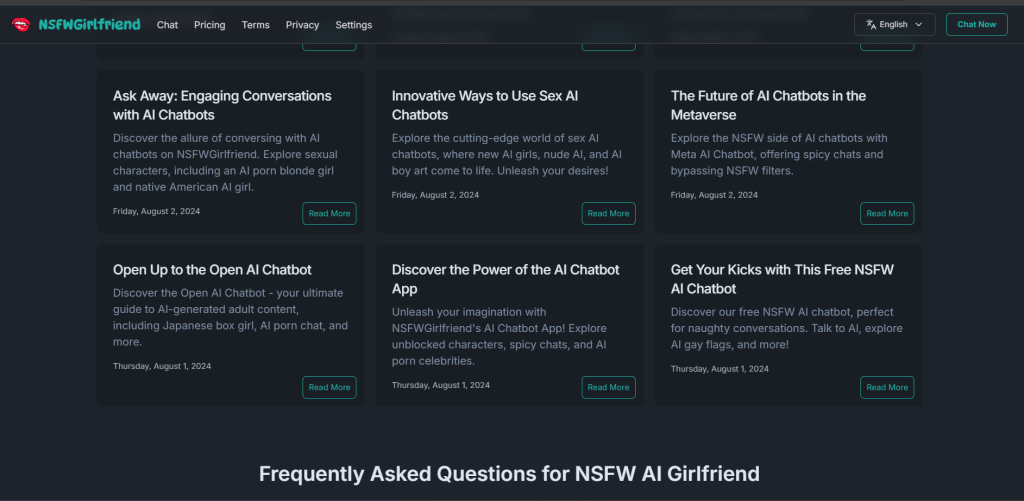Open The Future of AI Chatbots title
The image size is (1024, 501).
(x=768, y=105)
